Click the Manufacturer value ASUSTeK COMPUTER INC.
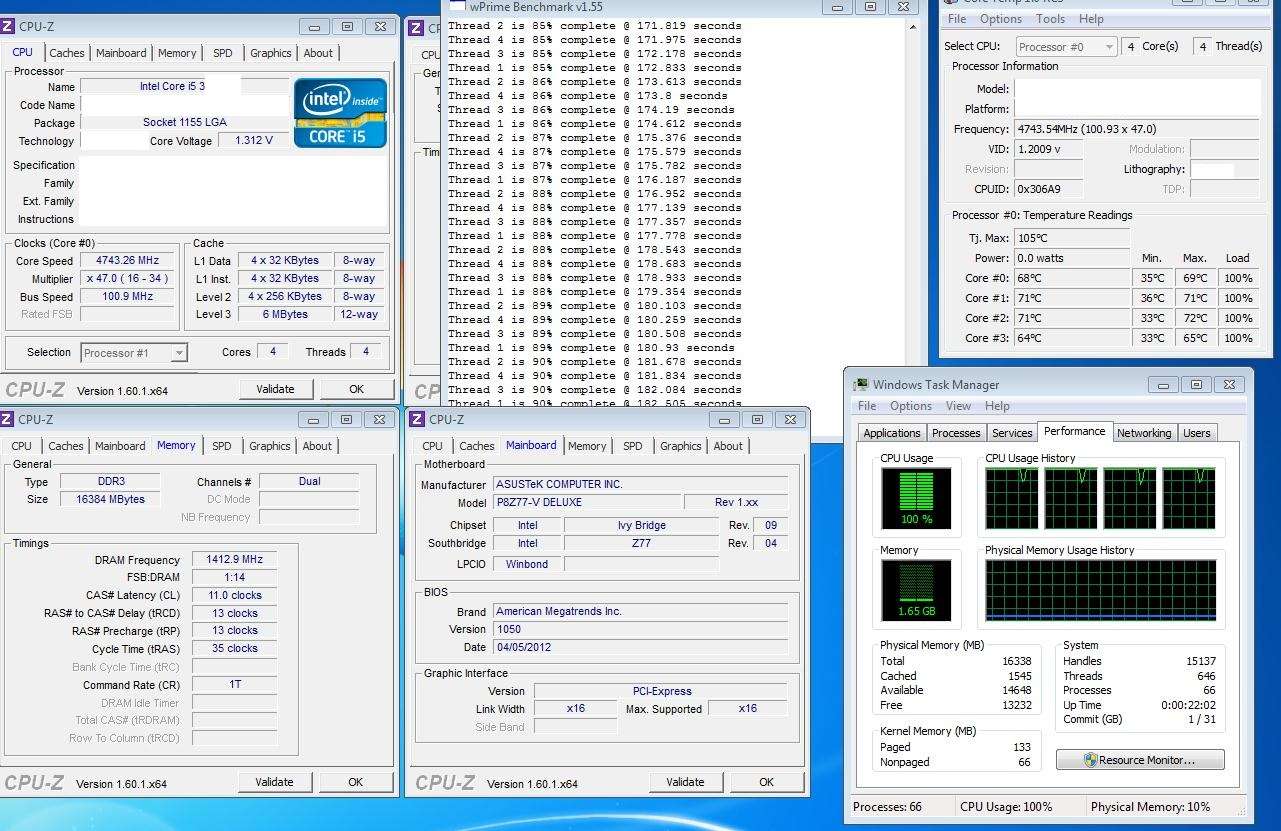Image resolution: width=1281 pixels, height=831 pixels. tap(640, 484)
